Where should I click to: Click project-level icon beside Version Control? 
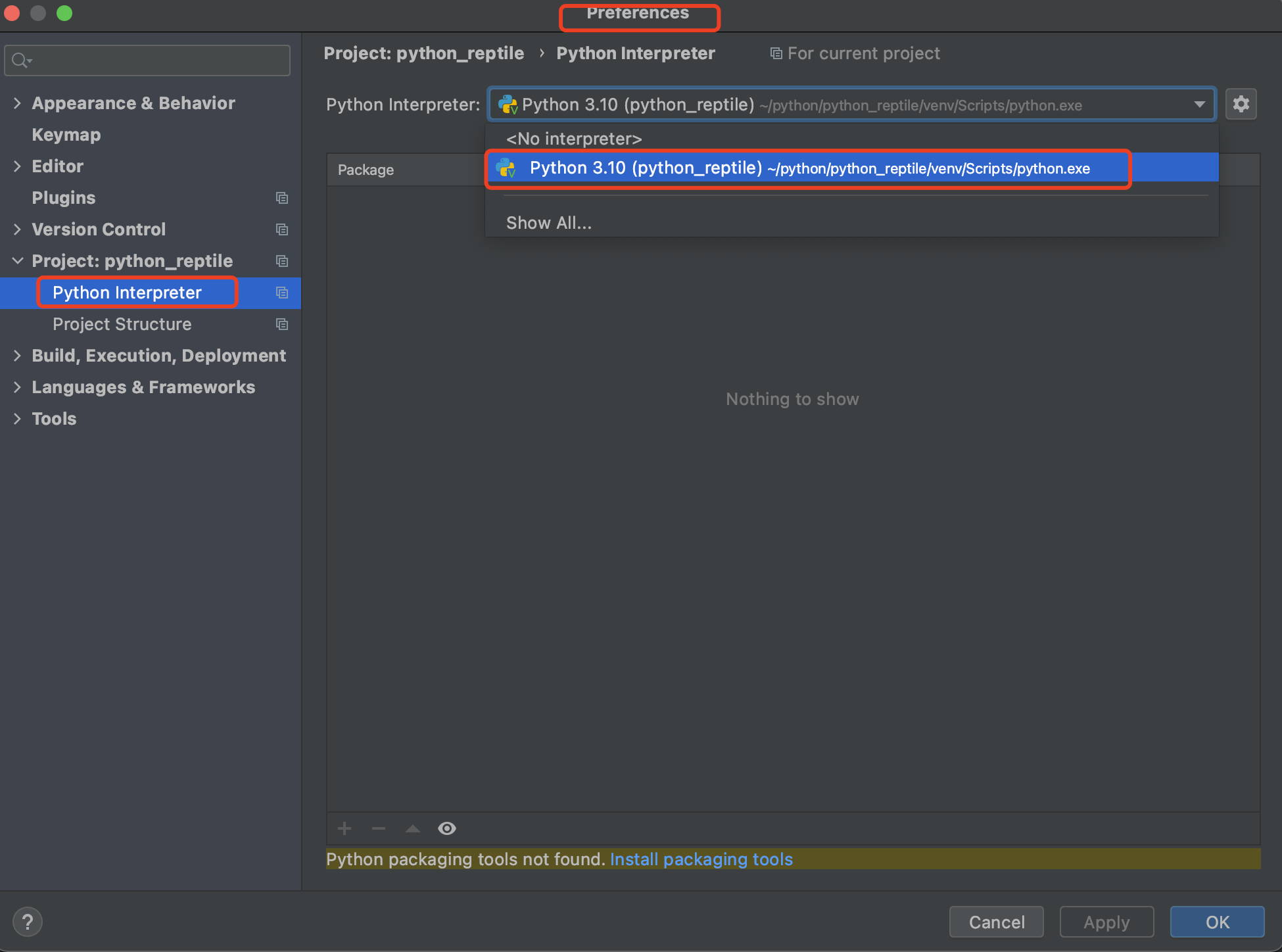pyautogui.click(x=282, y=229)
